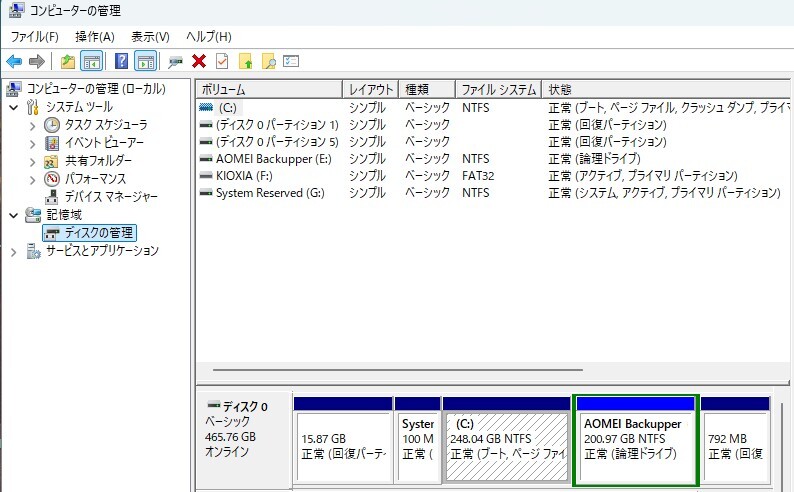Open the ファイル(F) menu
The width and height of the screenshot is (794, 492).
[x=34, y=36]
